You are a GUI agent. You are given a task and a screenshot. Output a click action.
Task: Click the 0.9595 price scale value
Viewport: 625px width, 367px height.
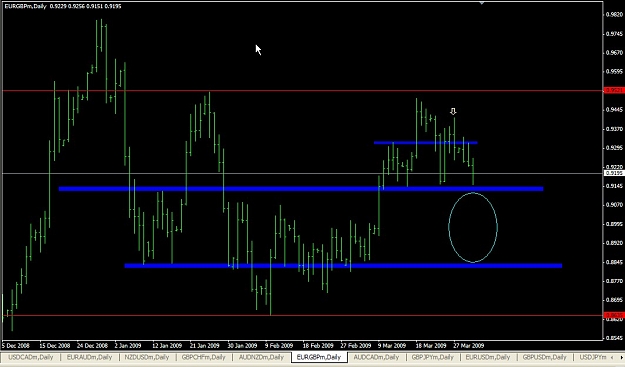(614, 72)
